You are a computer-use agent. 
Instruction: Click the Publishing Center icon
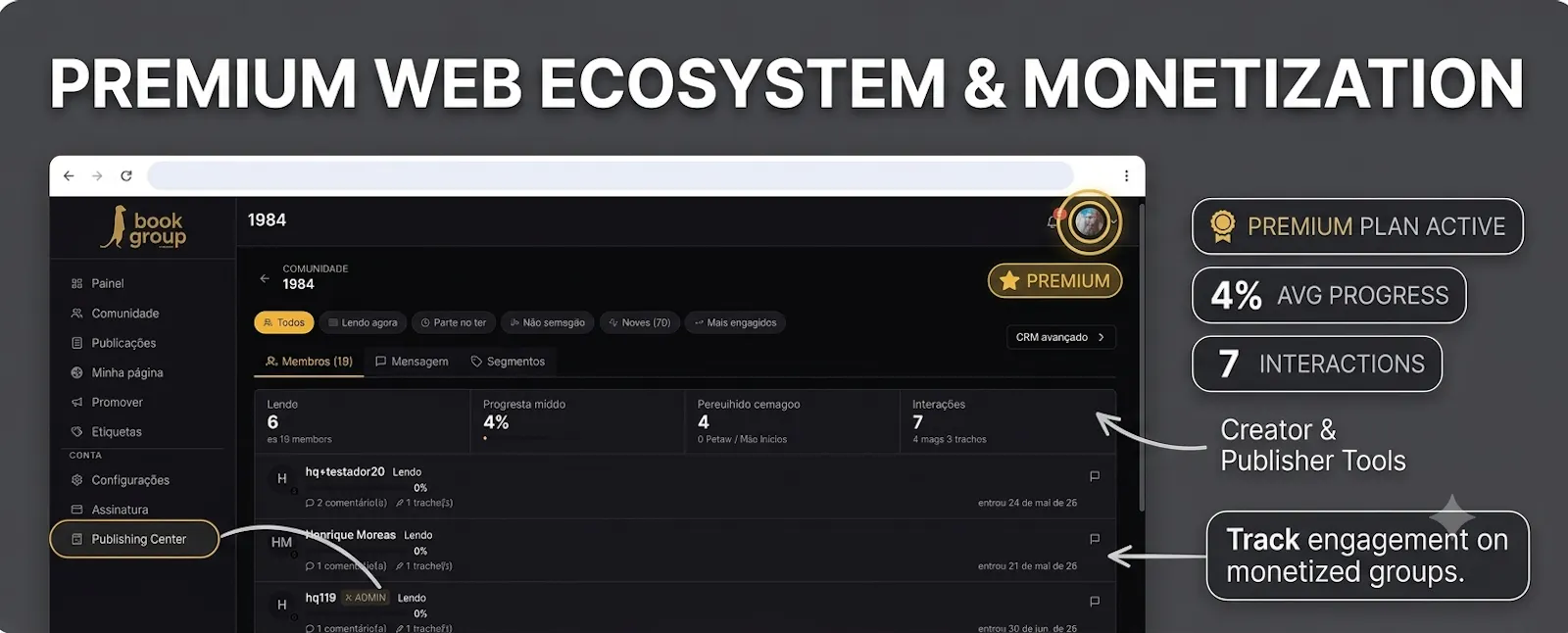77,539
